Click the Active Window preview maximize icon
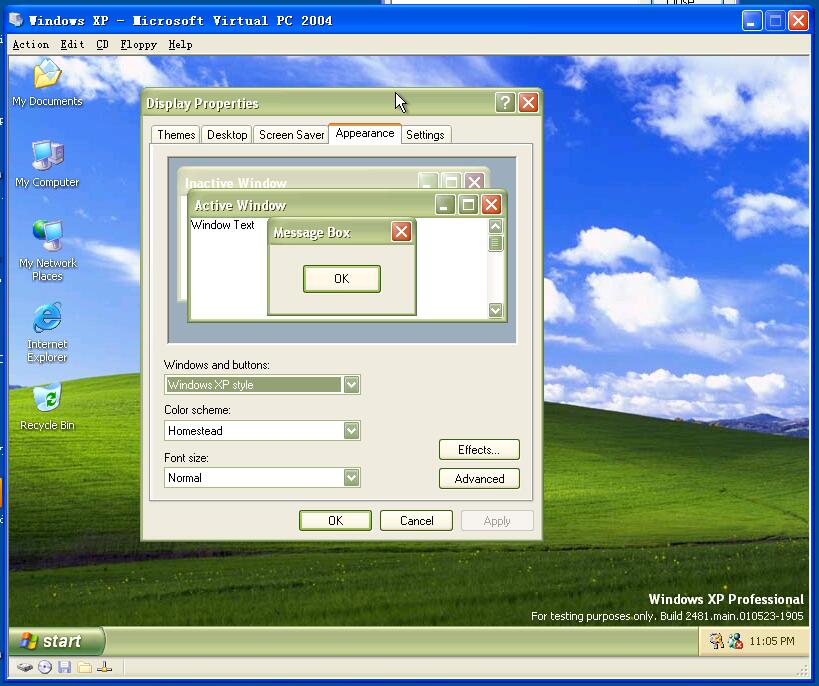 (468, 204)
